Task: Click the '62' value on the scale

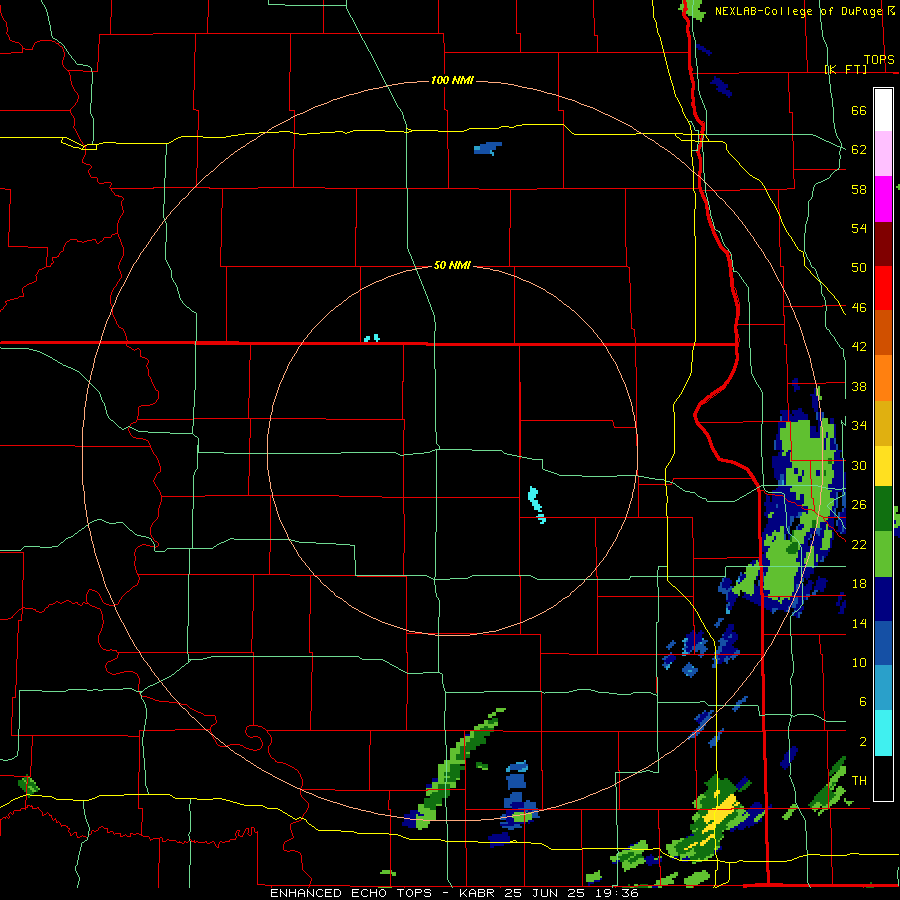Action: click(x=859, y=150)
